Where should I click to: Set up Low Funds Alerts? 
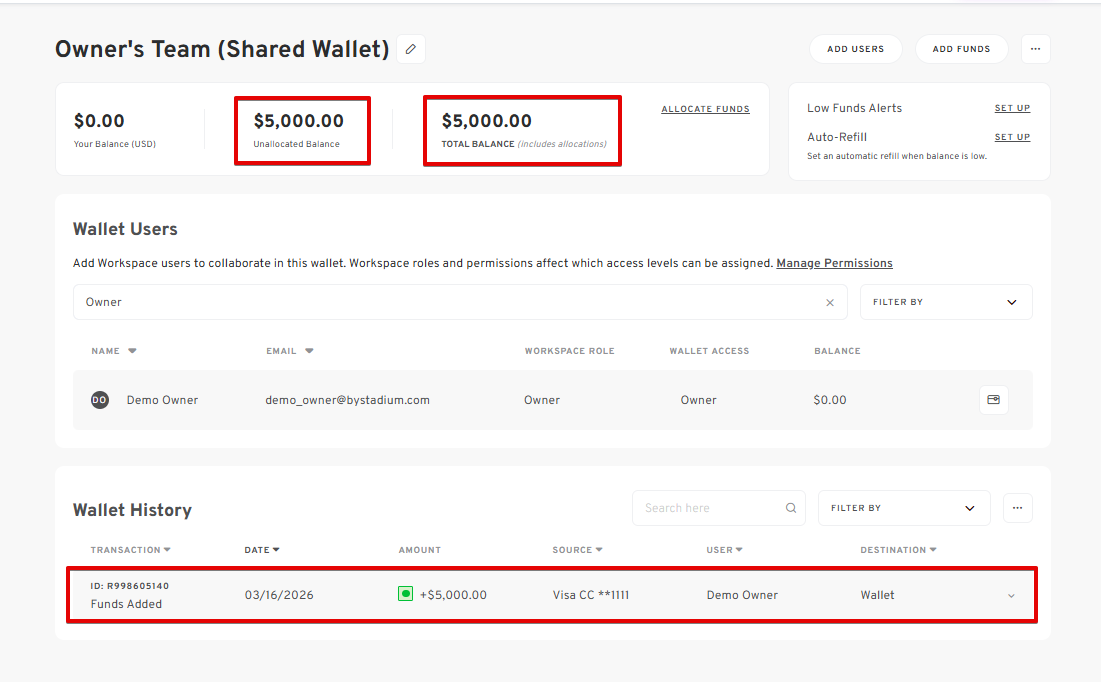(x=1011, y=108)
